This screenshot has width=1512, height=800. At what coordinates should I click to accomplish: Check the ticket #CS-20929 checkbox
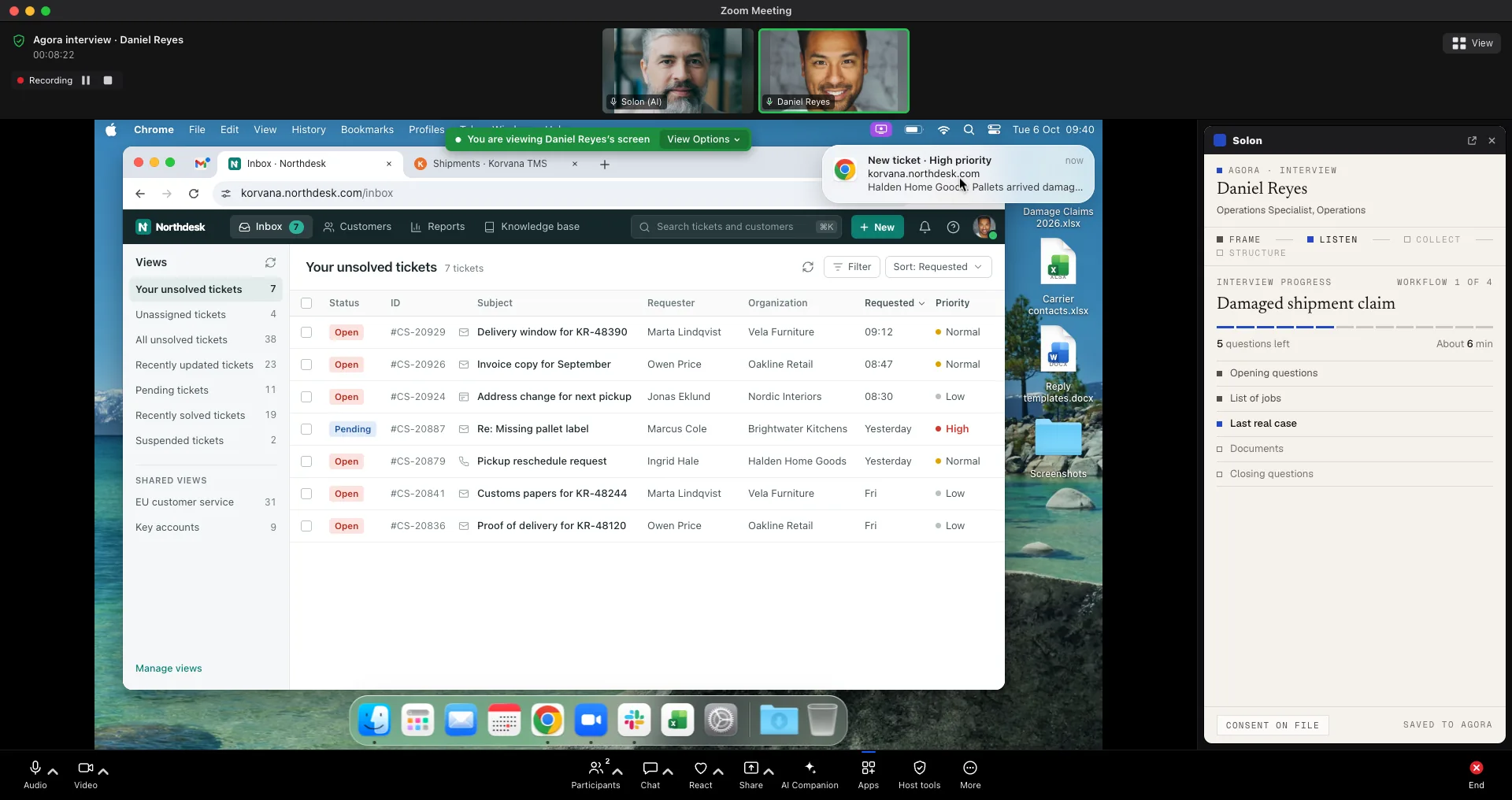[x=306, y=332]
